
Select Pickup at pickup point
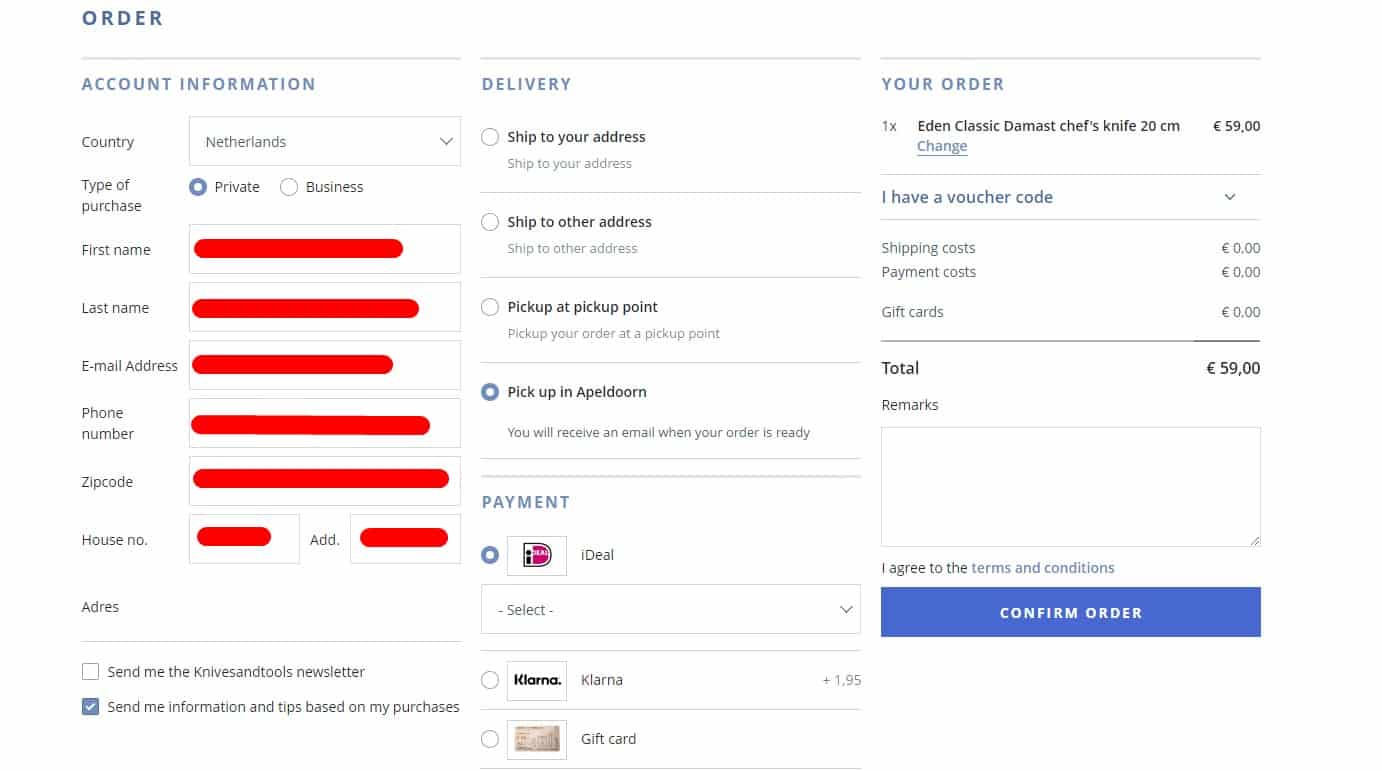pyautogui.click(x=490, y=307)
